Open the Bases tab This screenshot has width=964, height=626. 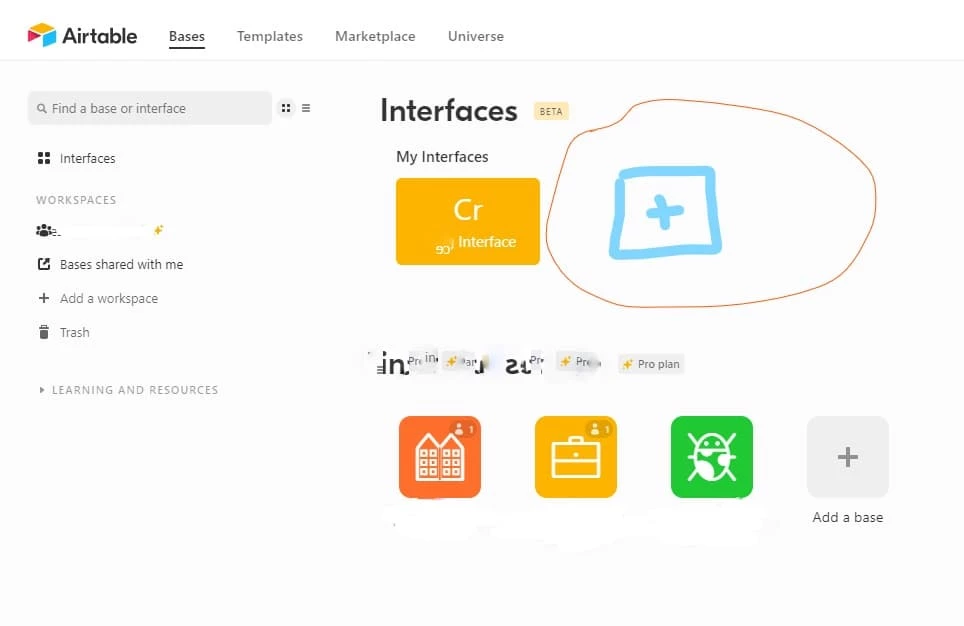[187, 36]
